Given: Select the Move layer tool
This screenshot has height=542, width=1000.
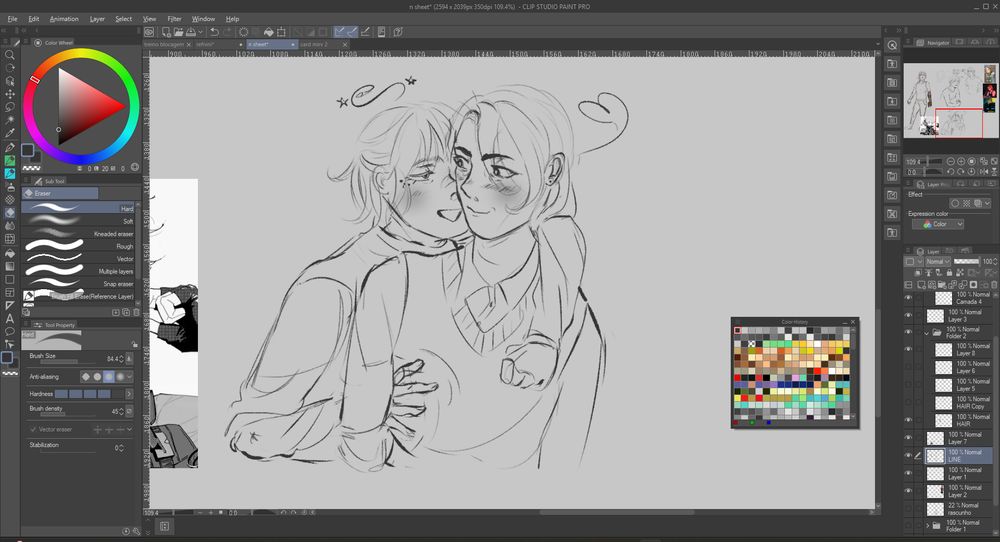Looking at the screenshot, I should 10,94.
